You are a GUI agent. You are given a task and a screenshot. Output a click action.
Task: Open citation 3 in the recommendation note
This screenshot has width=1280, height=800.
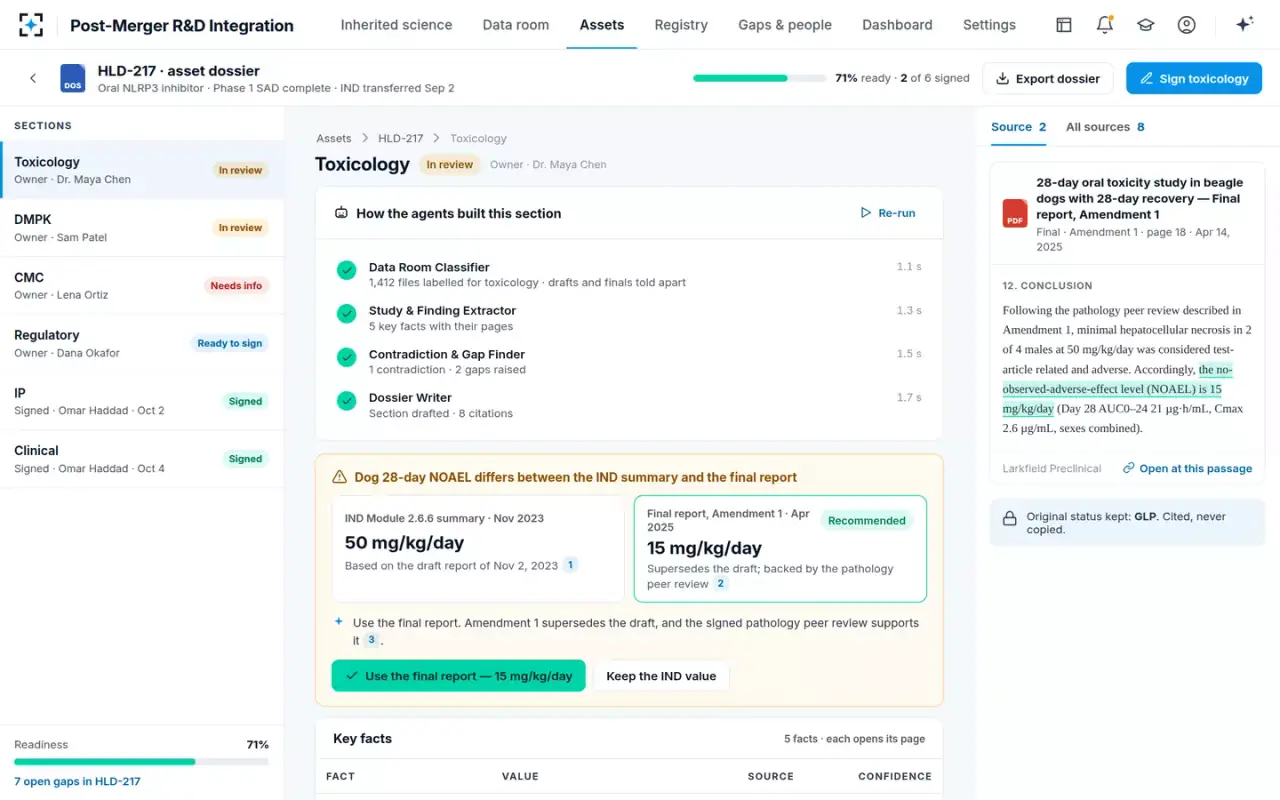pyautogui.click(x=371, y=640)
